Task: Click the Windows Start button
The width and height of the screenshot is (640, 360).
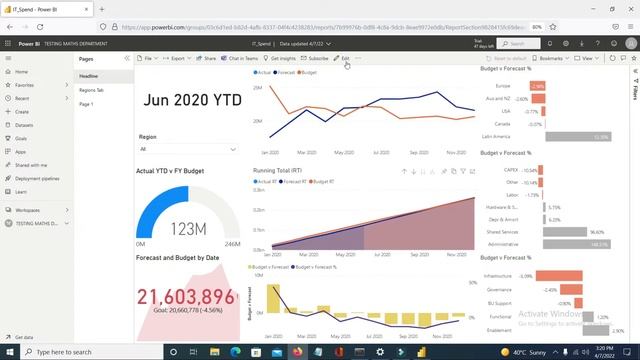Action: pos(9,352)
